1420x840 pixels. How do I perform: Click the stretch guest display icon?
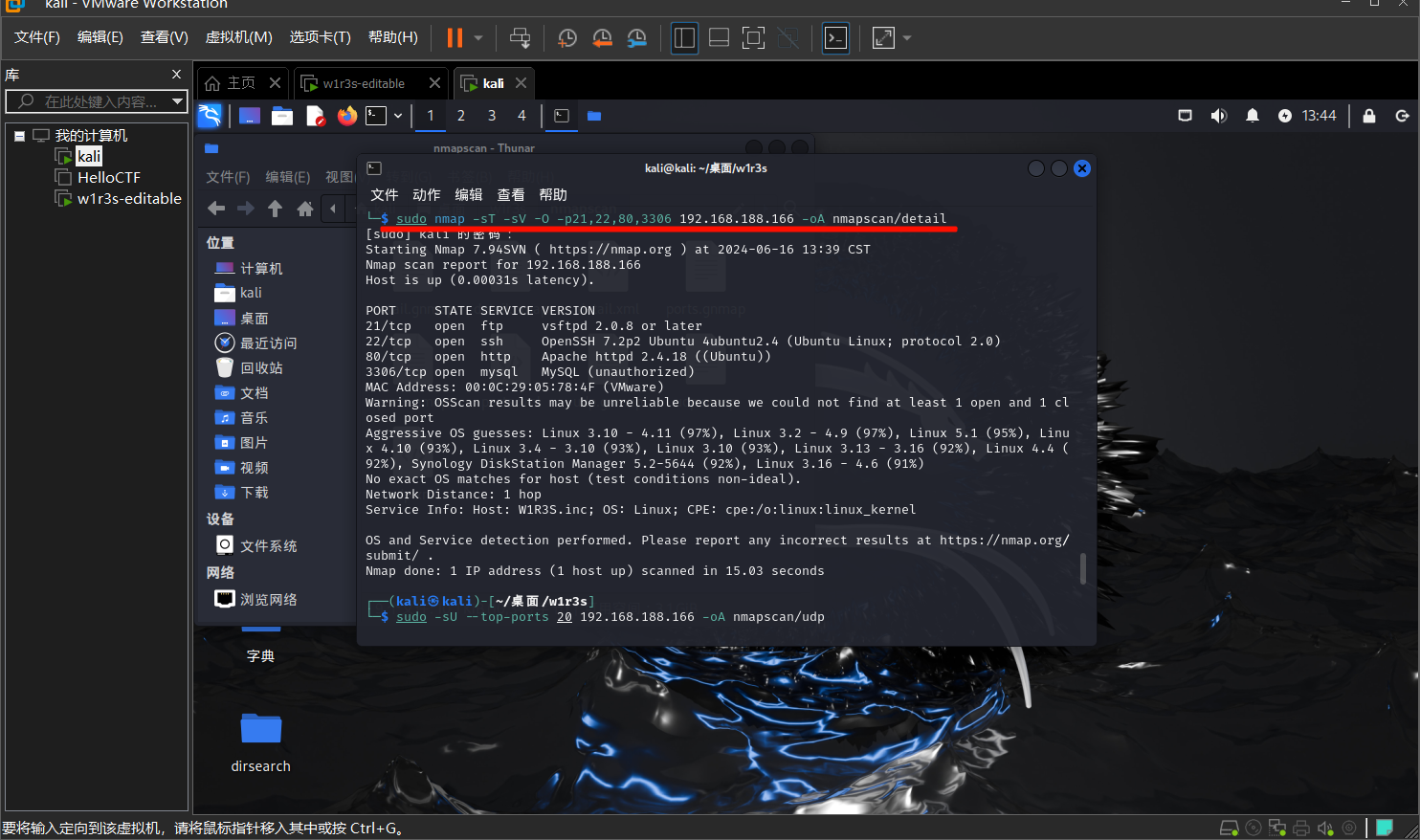point(883,38)
